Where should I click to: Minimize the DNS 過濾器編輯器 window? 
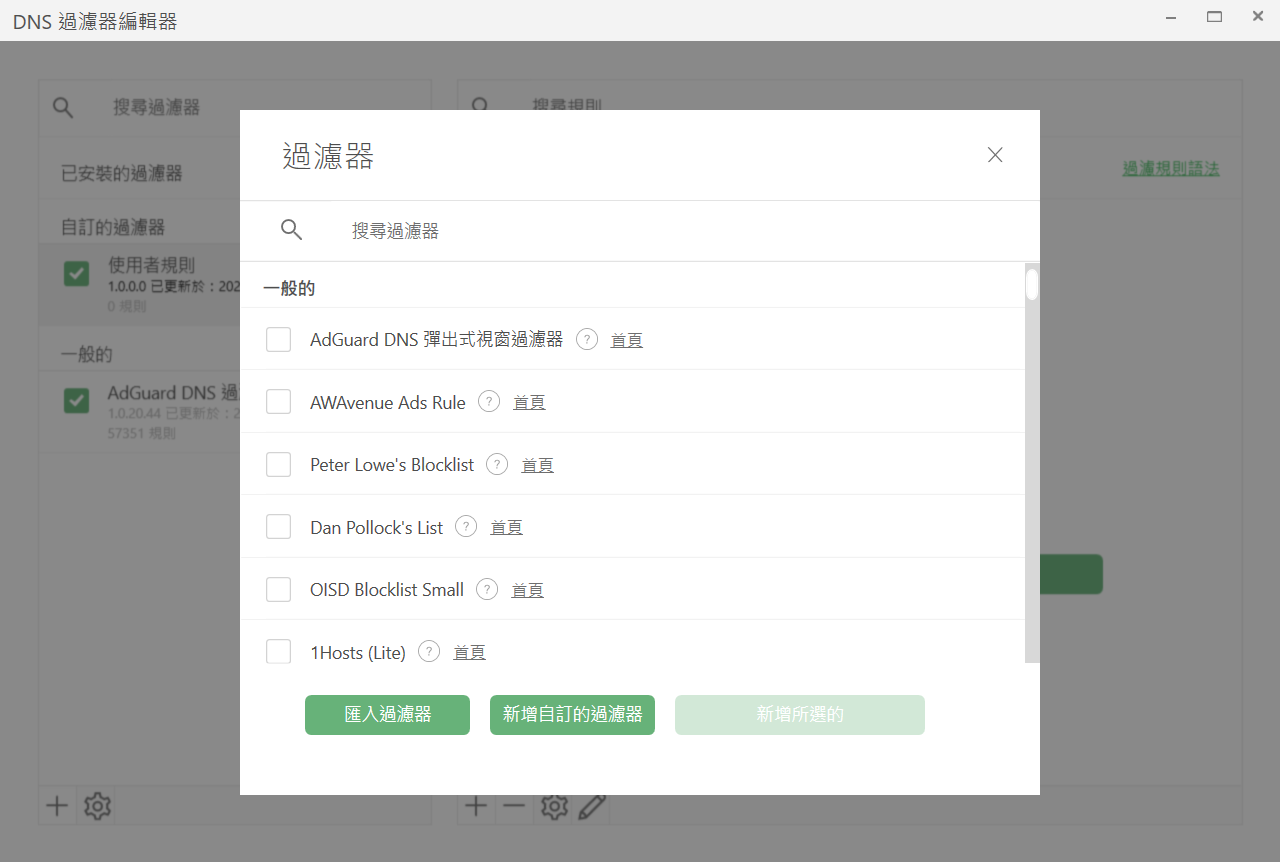[x=1172, y=17]
